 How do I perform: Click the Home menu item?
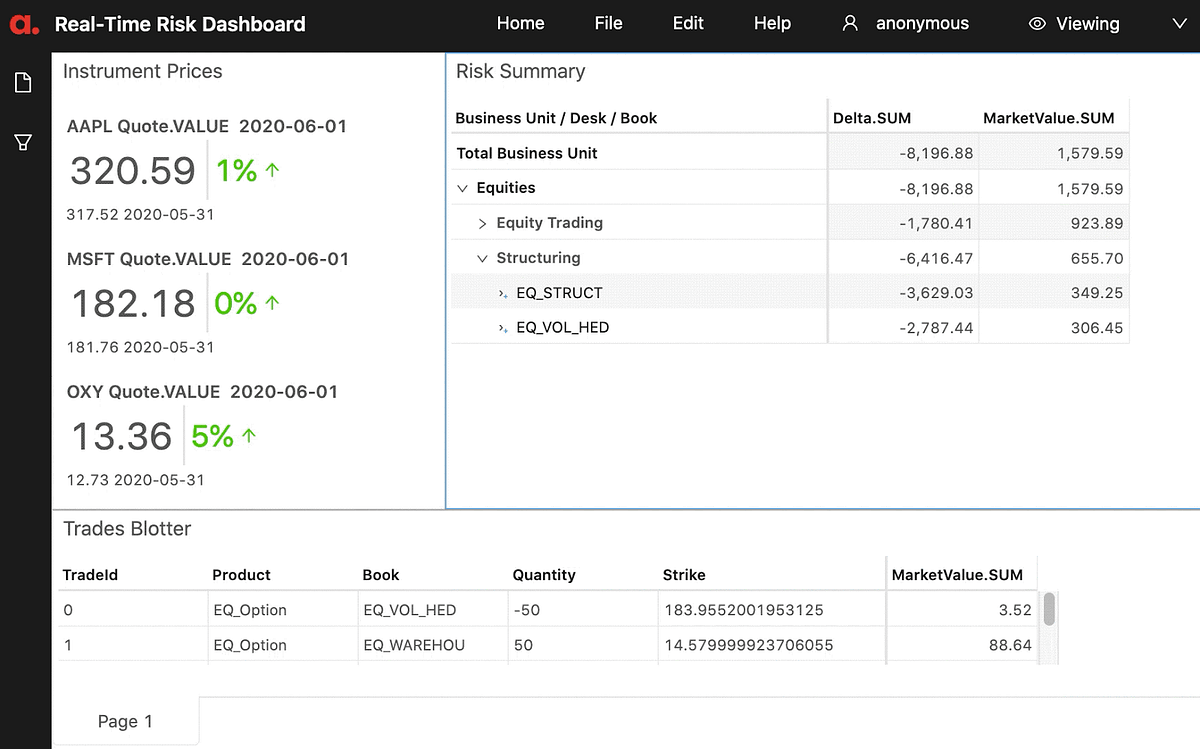(520, 23)
